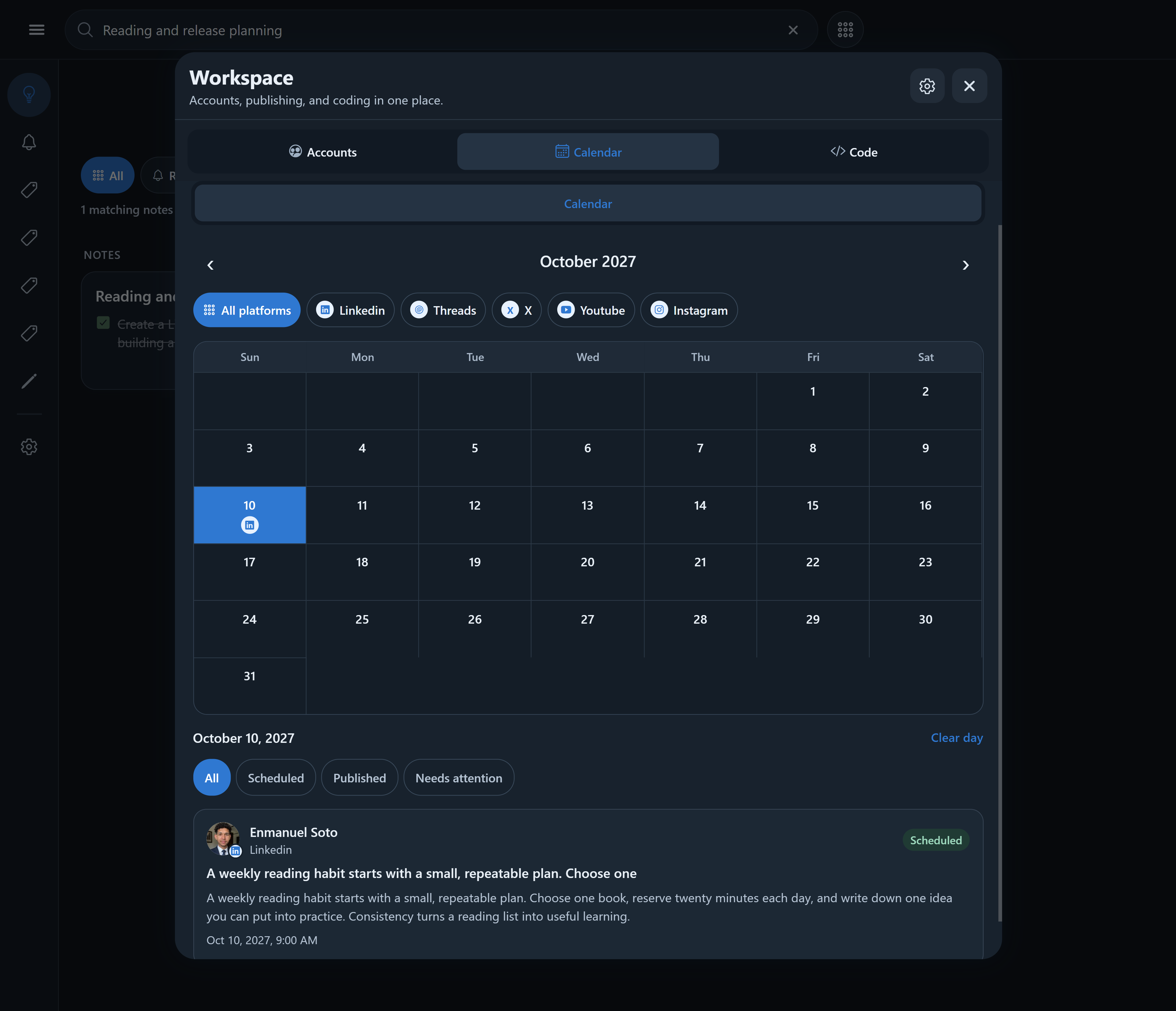Open the hamburger main menu
1176x1011 pixels.
pyautogui.click(x=36, y=29)
